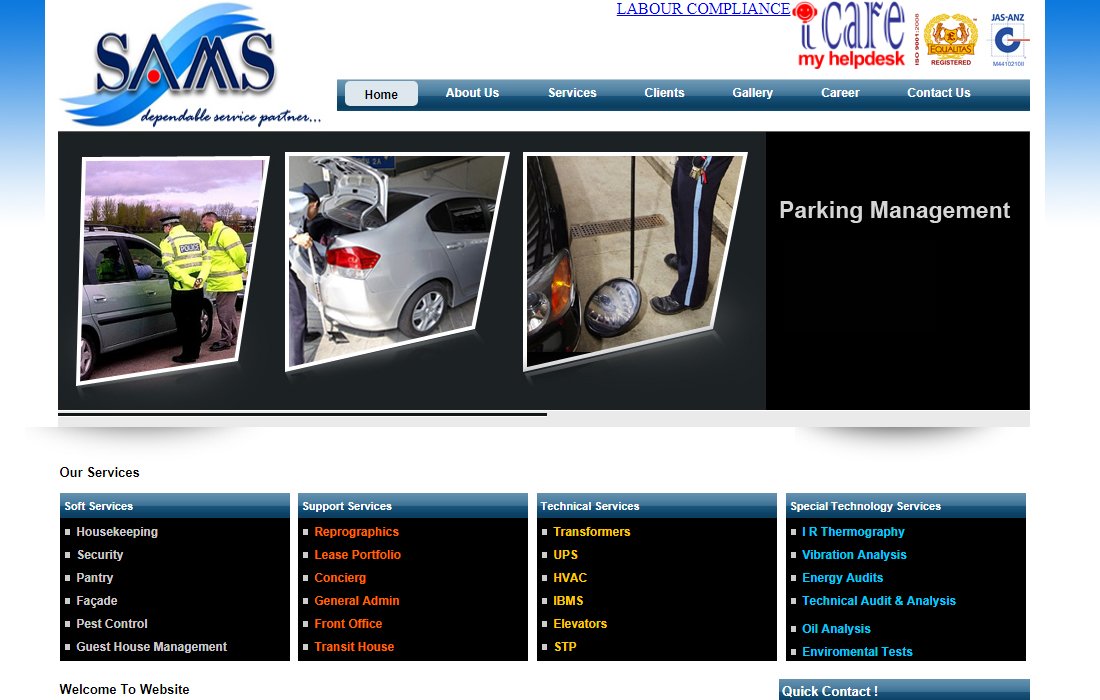Viewport: 1100px width, 700px height.
Task: Navigate to the Clients page
Action: tap(664, 93)
